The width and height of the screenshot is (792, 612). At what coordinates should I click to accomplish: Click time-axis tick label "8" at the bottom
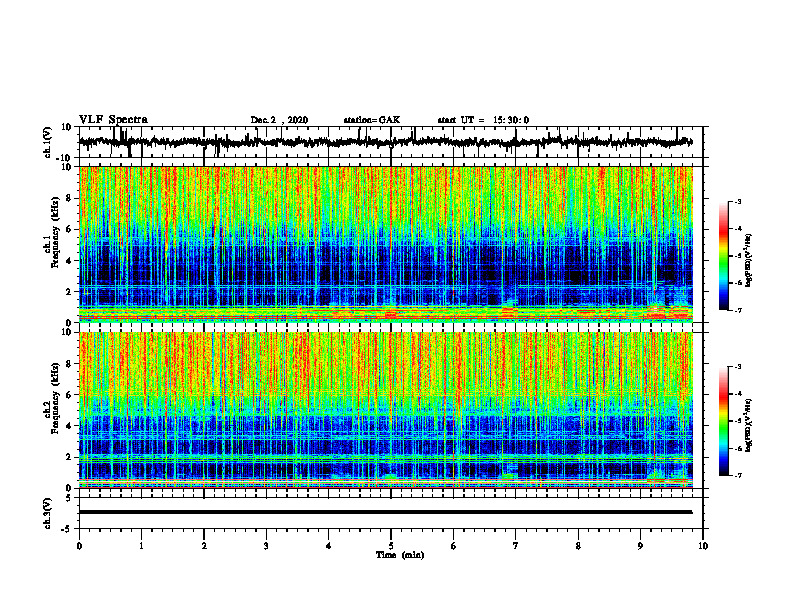pyautogui.click(x=578, y=546)
